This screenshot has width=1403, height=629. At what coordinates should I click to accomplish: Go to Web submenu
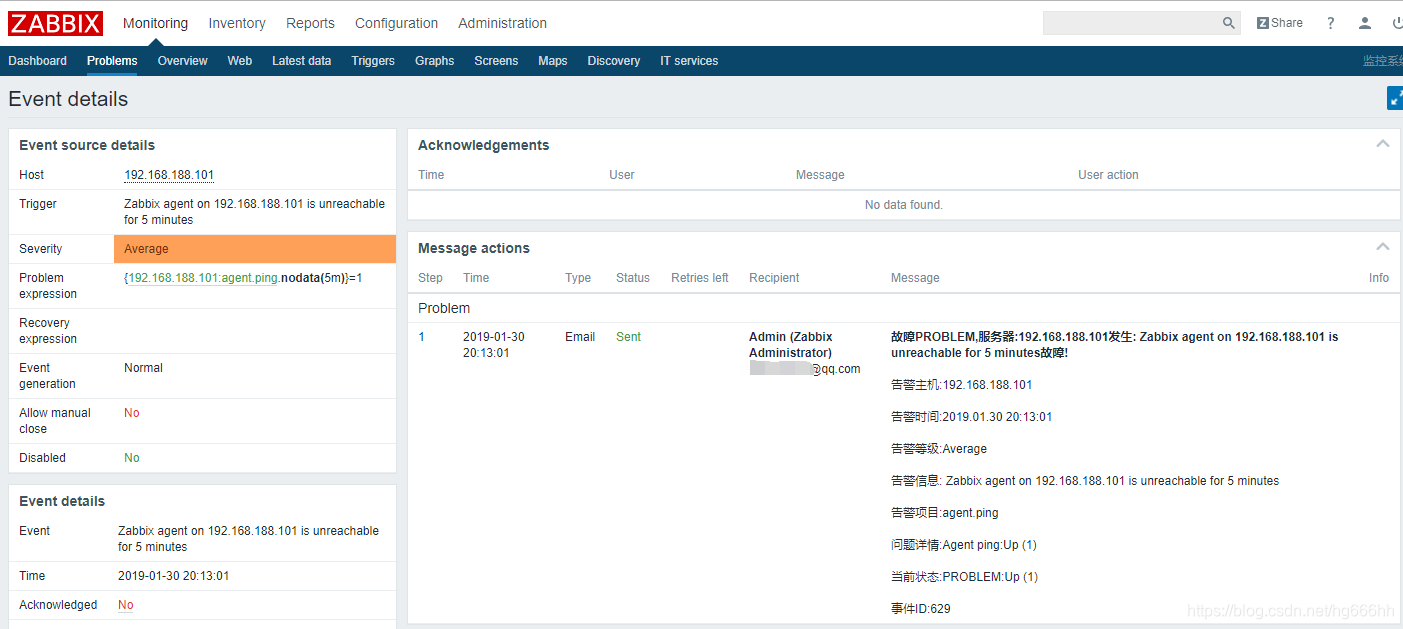pos(240,61)
